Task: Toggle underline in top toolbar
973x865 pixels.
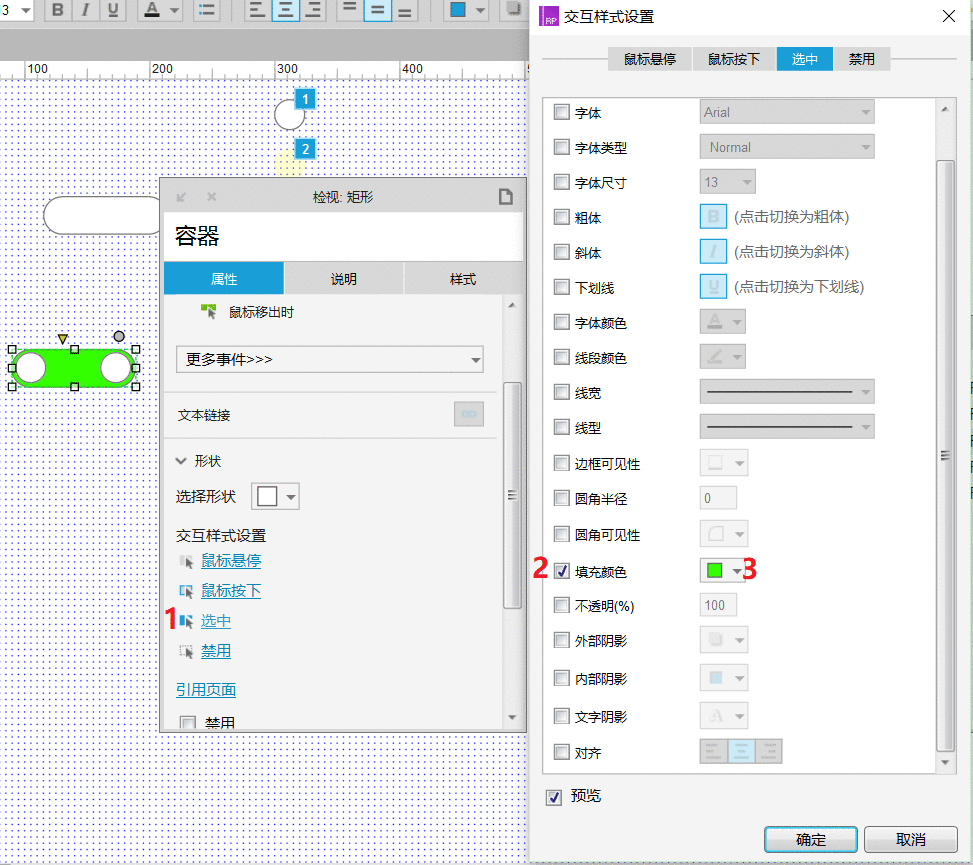Action: pyautogui.click(x=113, y=10)
